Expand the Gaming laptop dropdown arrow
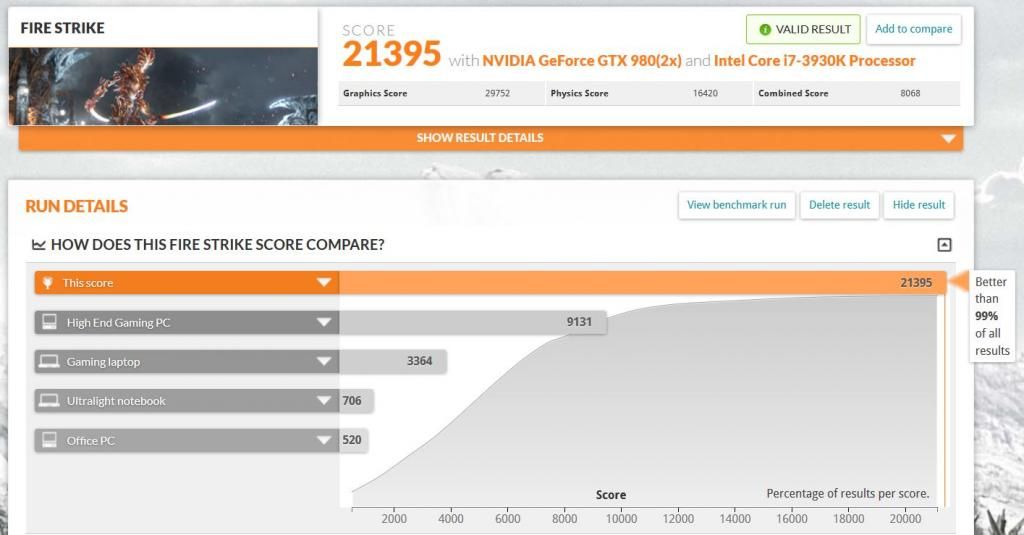Image resolution: width=1024 pixels, height=535 pixels. tap(324, 361)
